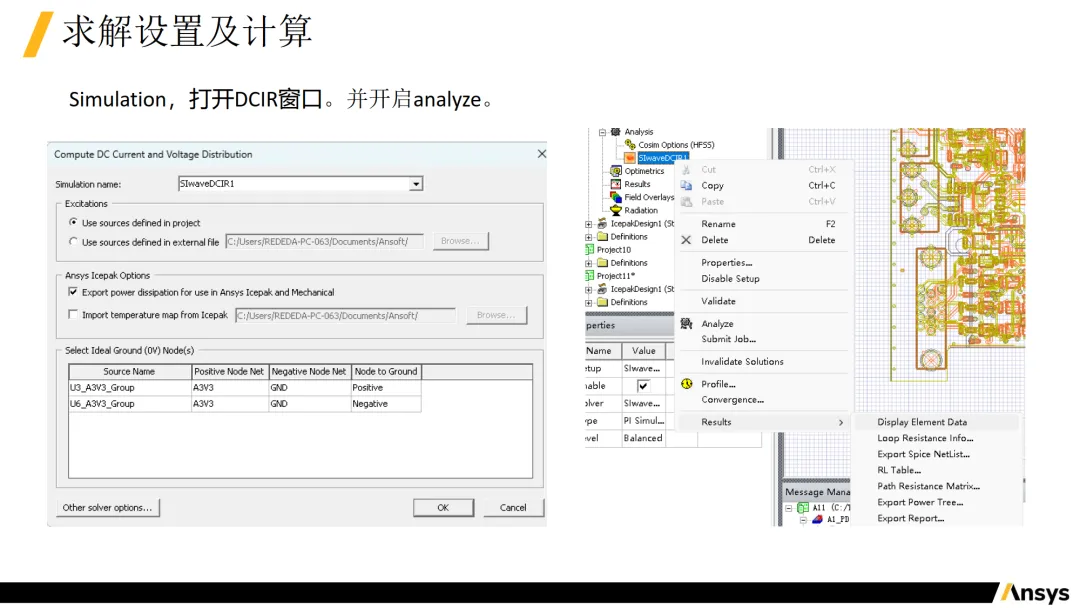Click IcepakDesign1 icon right below Project11*
The height and width of the screenshot is (608, 1080).
click(602, 289)
